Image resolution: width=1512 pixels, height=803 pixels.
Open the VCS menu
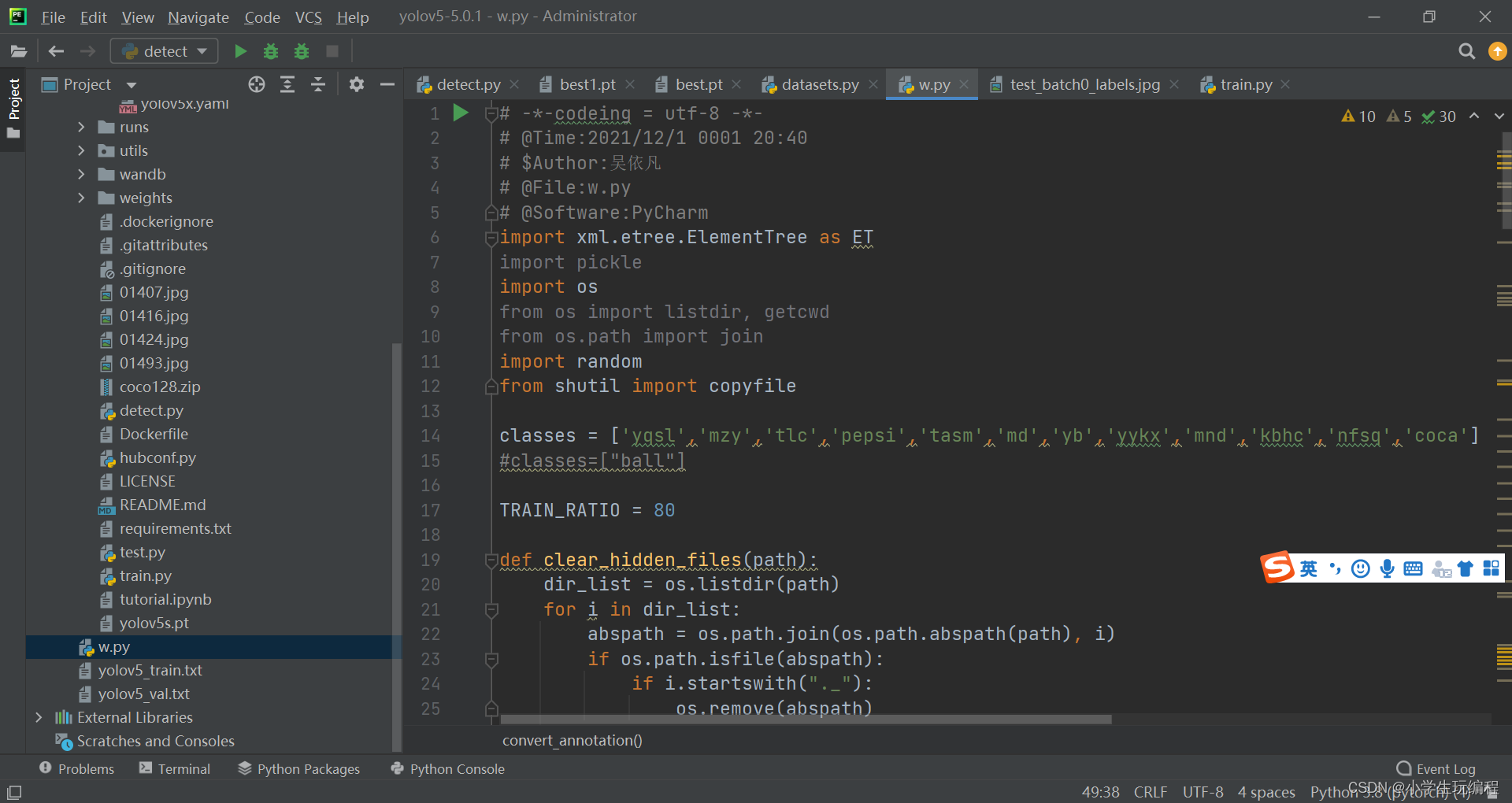pyautogui.click(x=308, y=17)
